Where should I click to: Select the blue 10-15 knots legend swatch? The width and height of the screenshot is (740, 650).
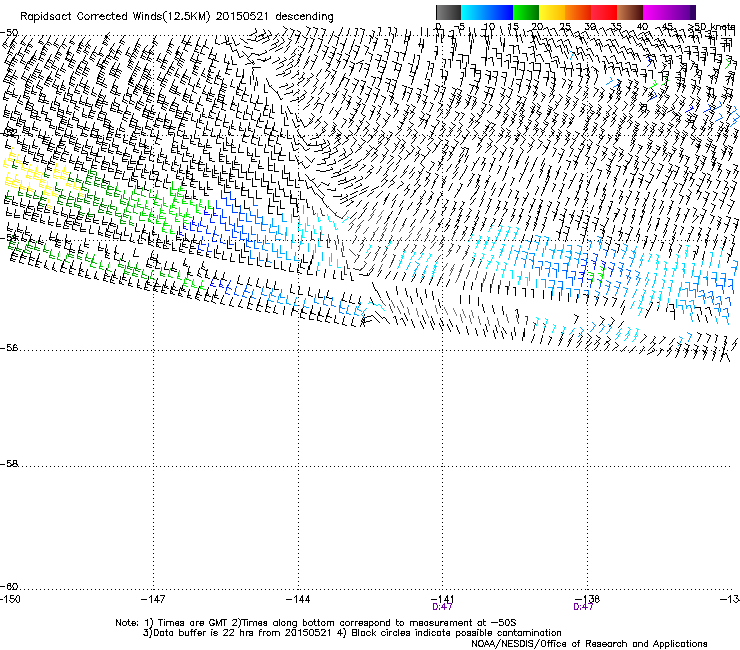point(500,12)
